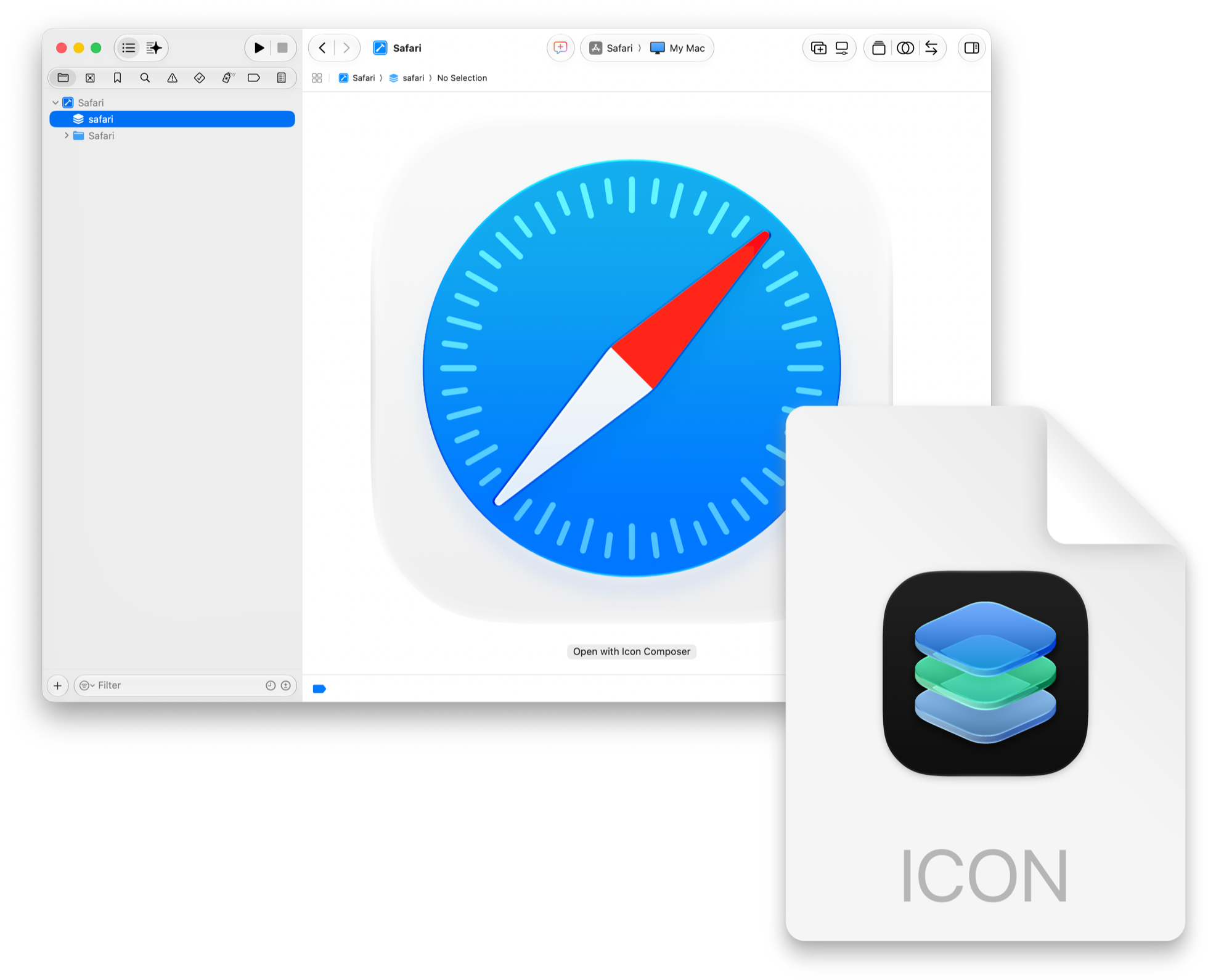
Task: Enable code review arrows button
Action: (931, 48)
